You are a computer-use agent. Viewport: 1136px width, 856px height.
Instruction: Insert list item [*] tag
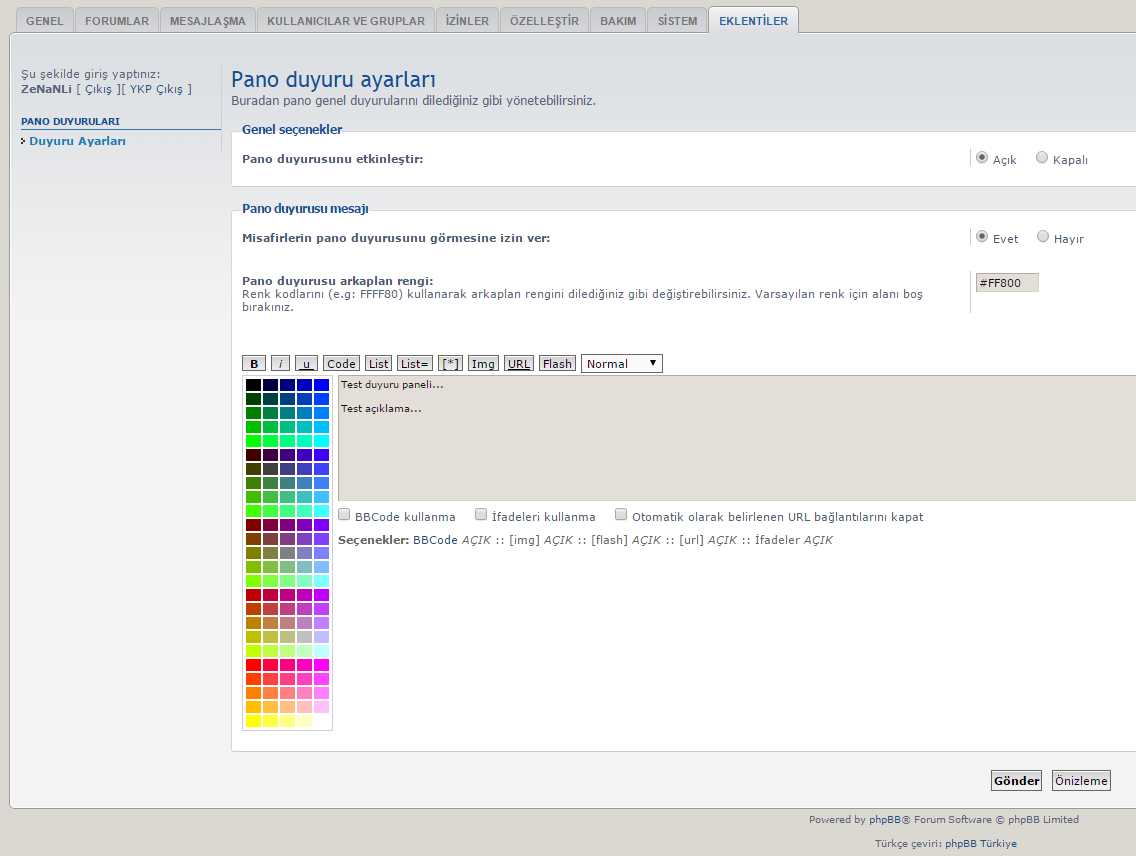click(x=450, y=364)
